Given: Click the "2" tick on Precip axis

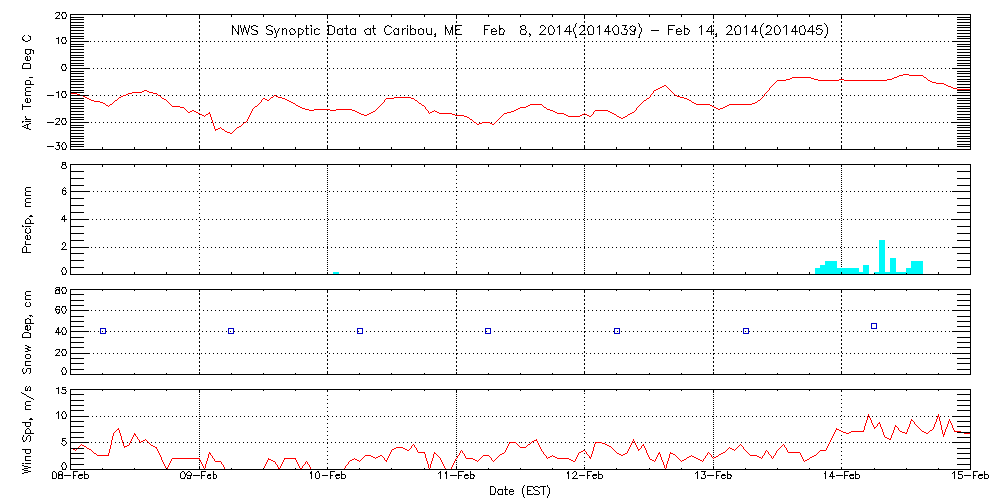Looking at the screenshot, I should pos(62,246).
